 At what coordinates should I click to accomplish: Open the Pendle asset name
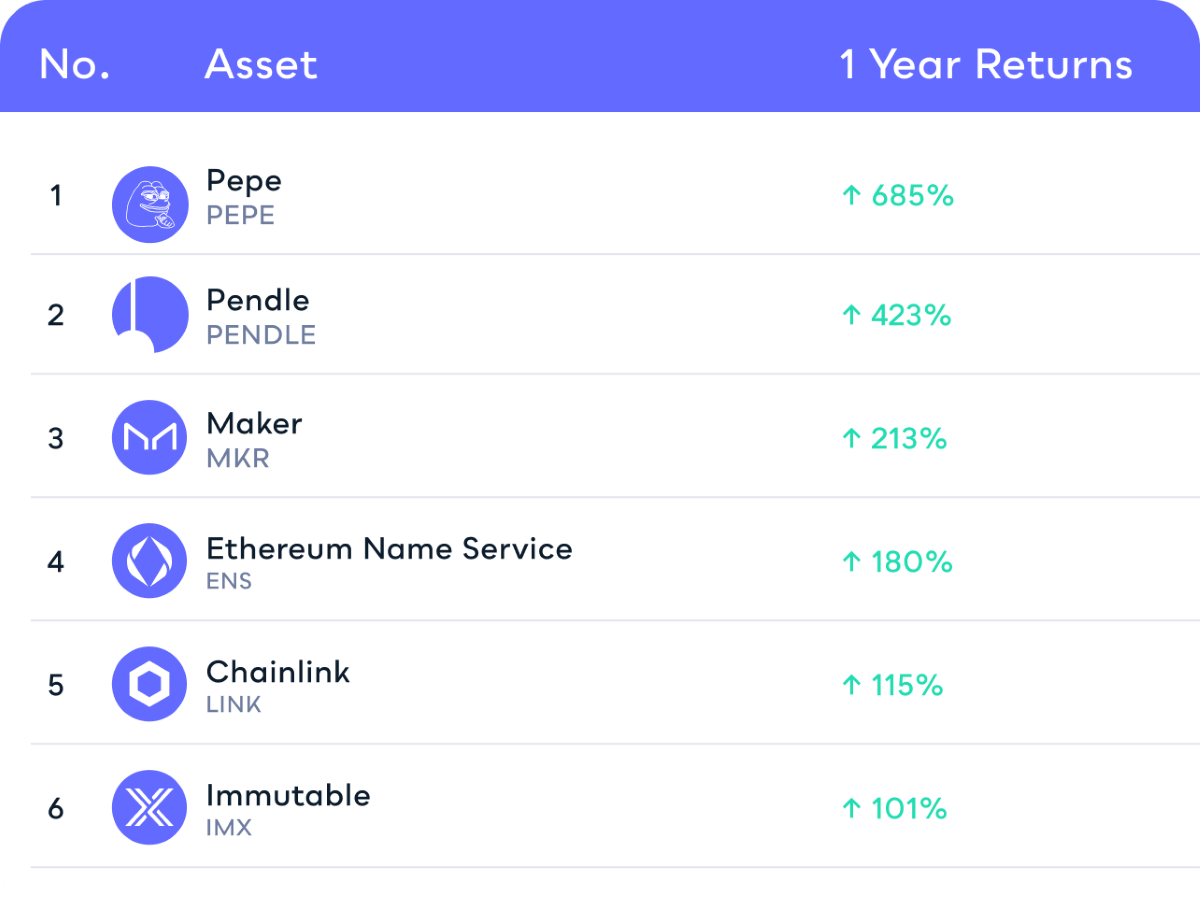pyautogui.click(x=258, y=300)
